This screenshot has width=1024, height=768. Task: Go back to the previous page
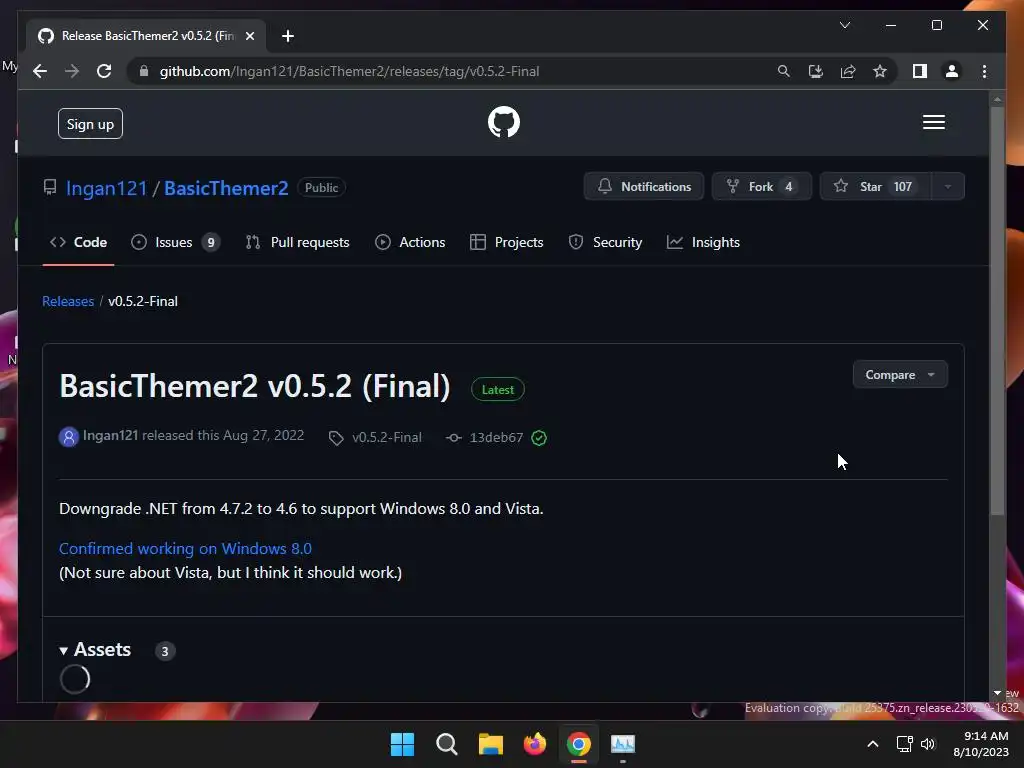click(x=40, y=71)
